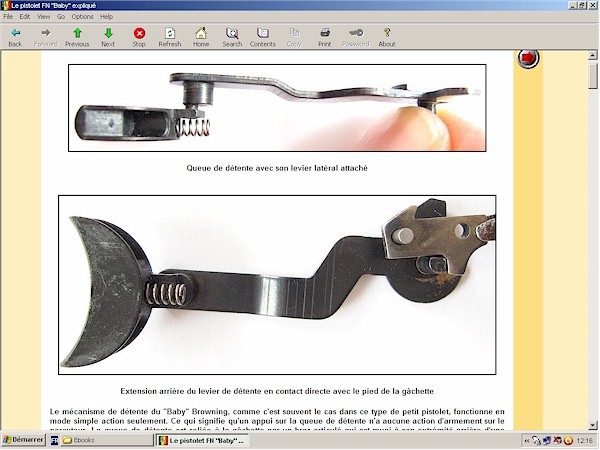This screenshot has height=450, width=600.
Task: Show the Contents panel
Action: click(x=263, y=36)
